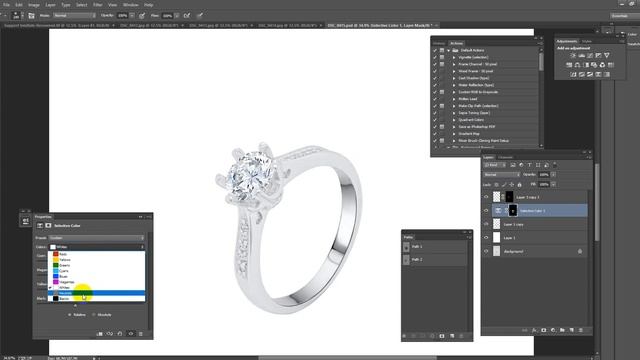
Task: Collapse the Default Actions set
Action: tap(449, 50)
